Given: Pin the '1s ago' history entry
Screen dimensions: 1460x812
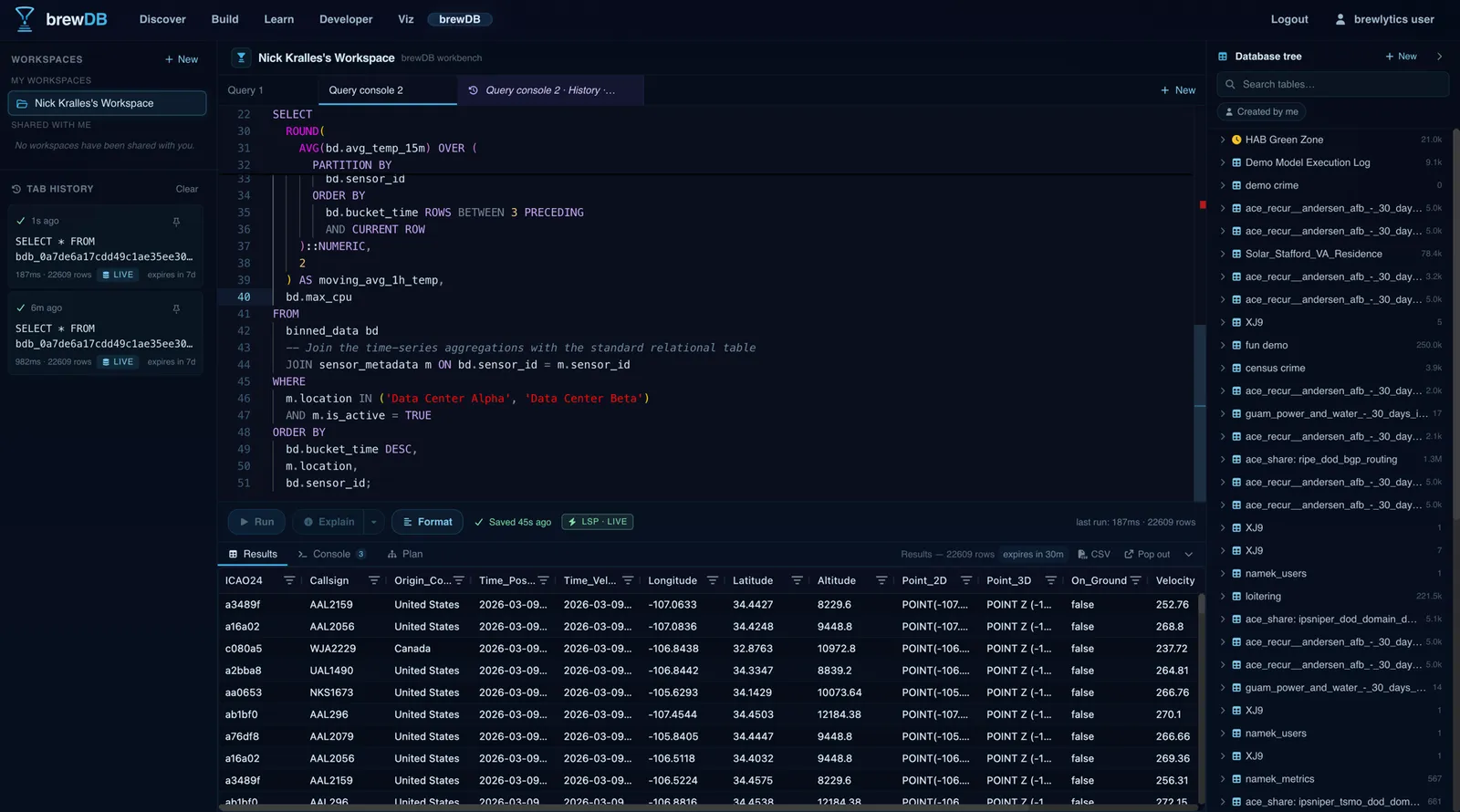Looking at the screenshot, I should 176,221.
